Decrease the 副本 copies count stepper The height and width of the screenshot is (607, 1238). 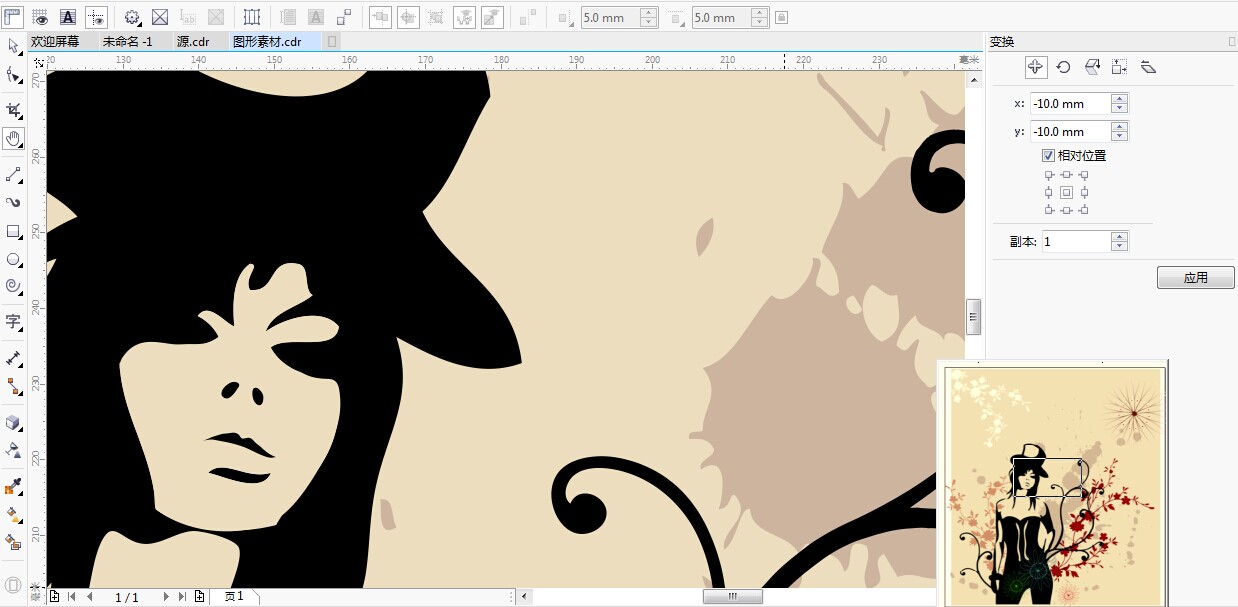click(1120, 246)
